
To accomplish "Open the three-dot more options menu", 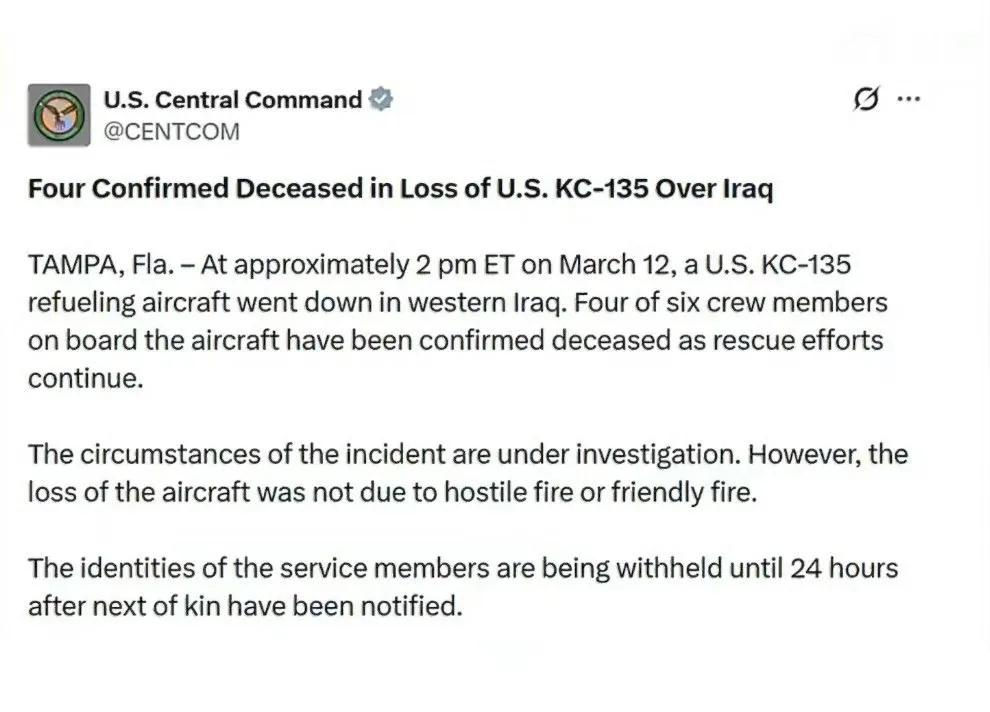I will pos(908,99).
